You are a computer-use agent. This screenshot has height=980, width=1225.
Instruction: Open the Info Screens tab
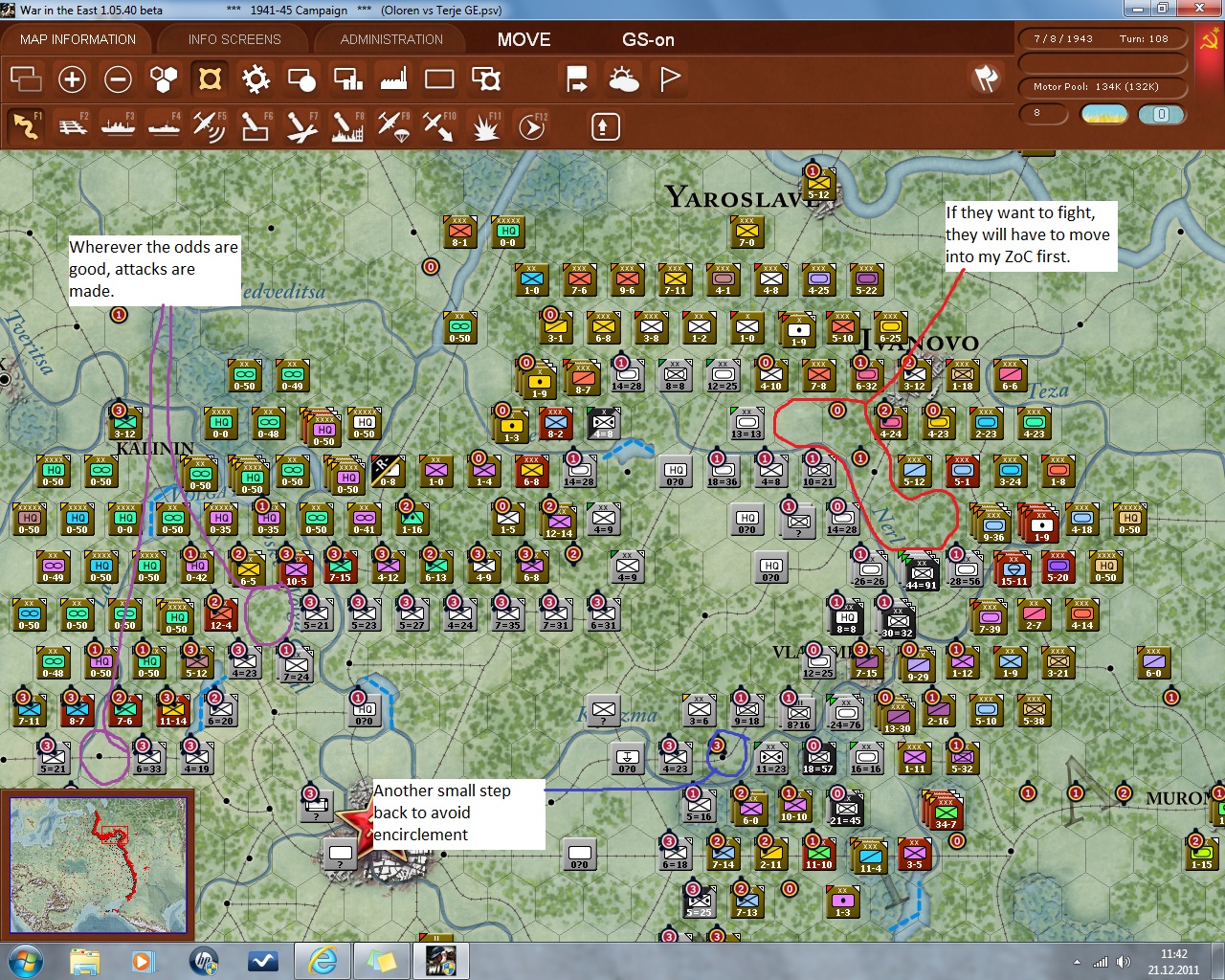click(x=234, y=39)
